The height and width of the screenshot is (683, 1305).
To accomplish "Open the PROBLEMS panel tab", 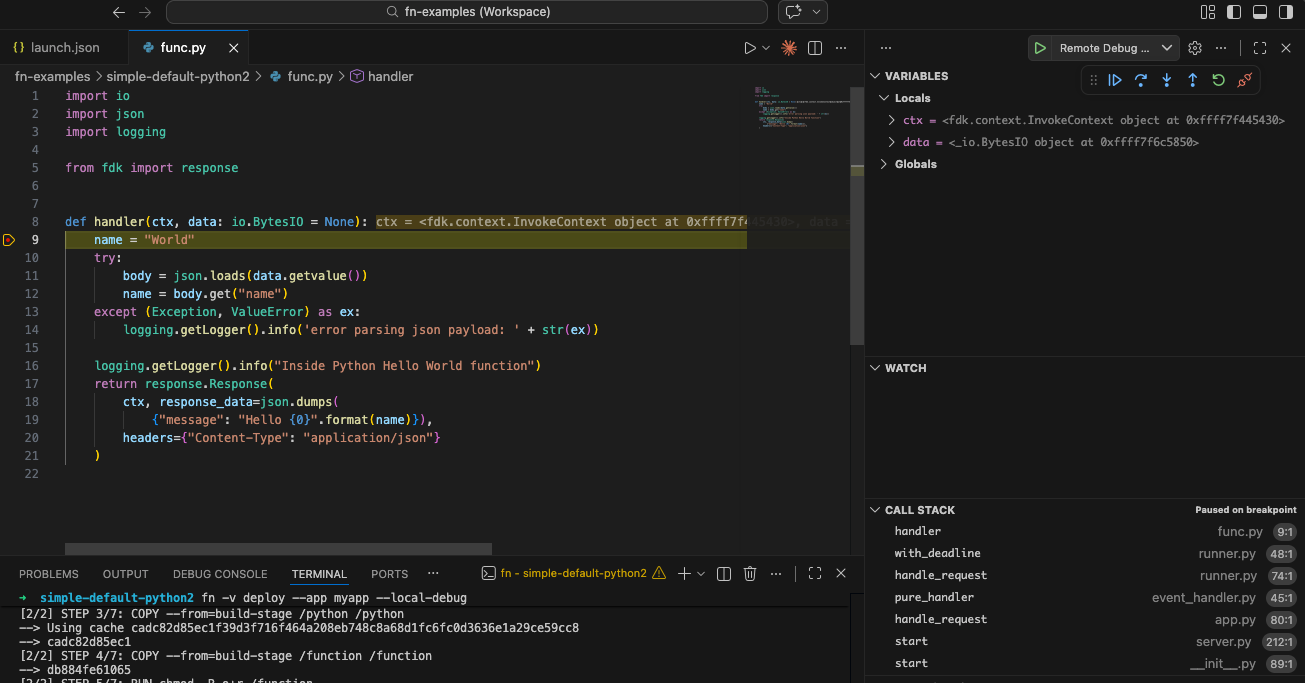I will coord(49,574).
